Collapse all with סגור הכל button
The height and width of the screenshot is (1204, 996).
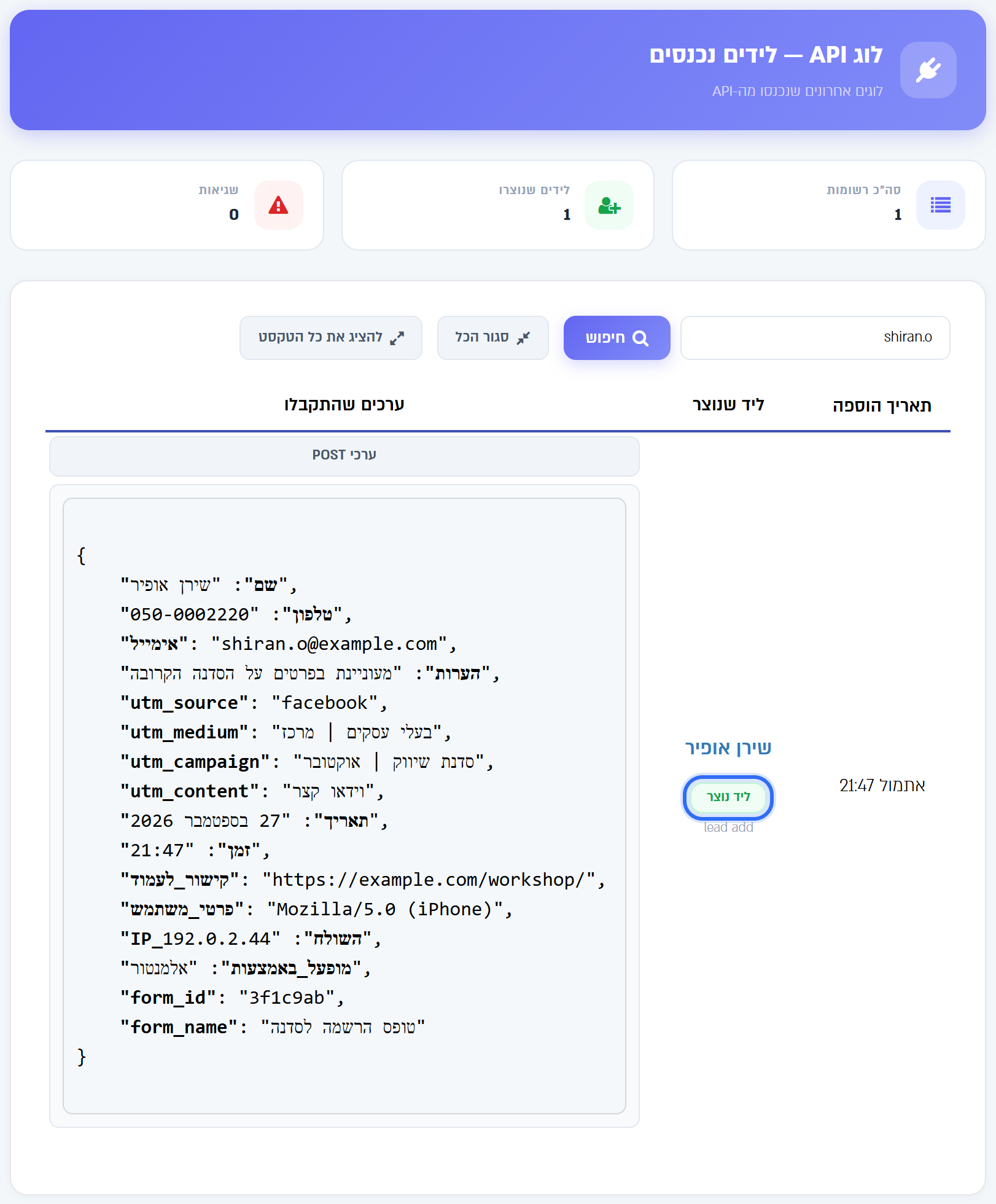pyautogui.click(x=492, y=338)
